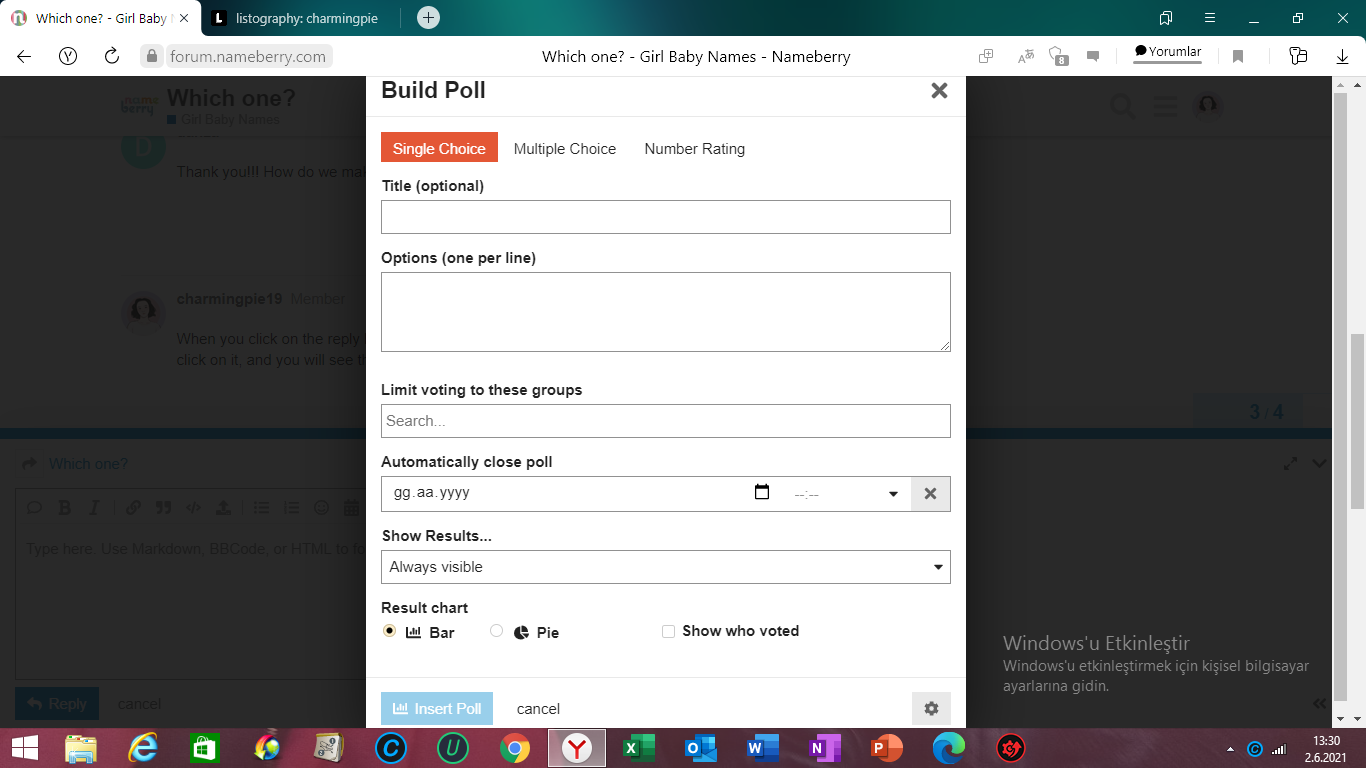Click the bold formatting button in editor
1366x768 pixels.
click(x=64, y=508)
